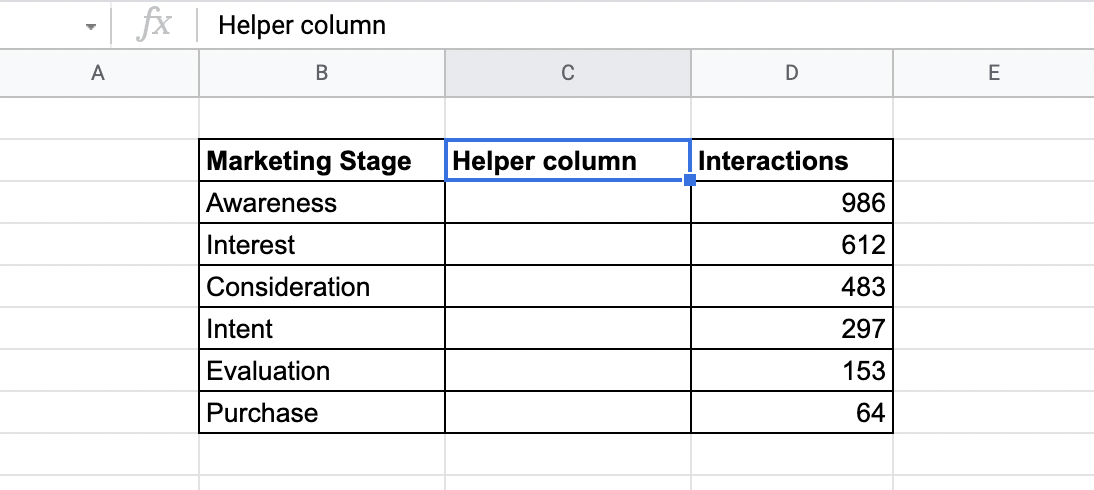Select column D header

pyautogui.click(x=791, y=73)
